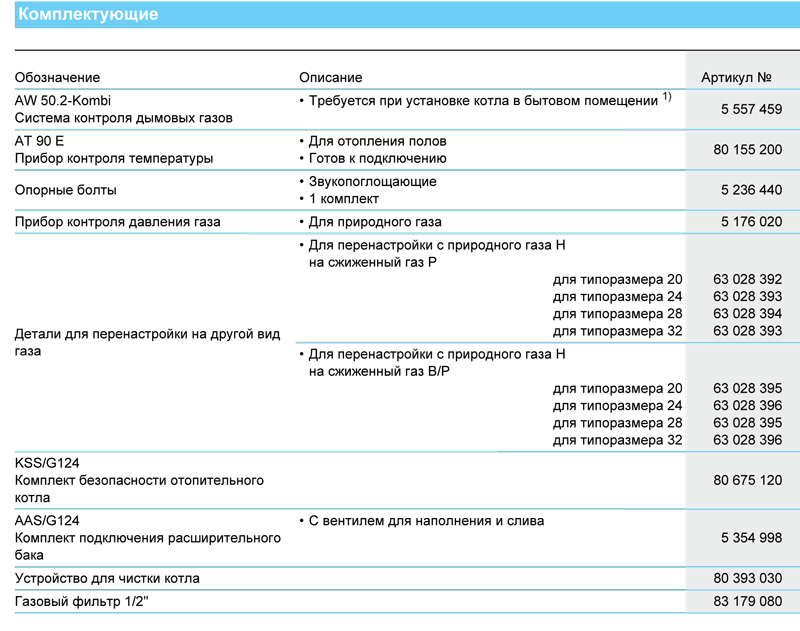Image resolution: width=800 pixels, height=631 pixels.
Task: Select 63 028 396 in the типоразмера 24 row
Action: point(747,406)
